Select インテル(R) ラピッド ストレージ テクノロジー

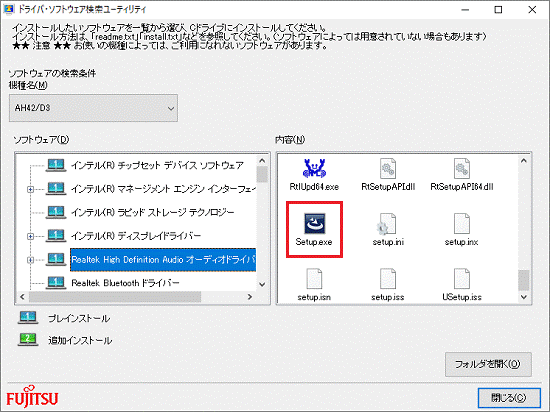point(153,212)
